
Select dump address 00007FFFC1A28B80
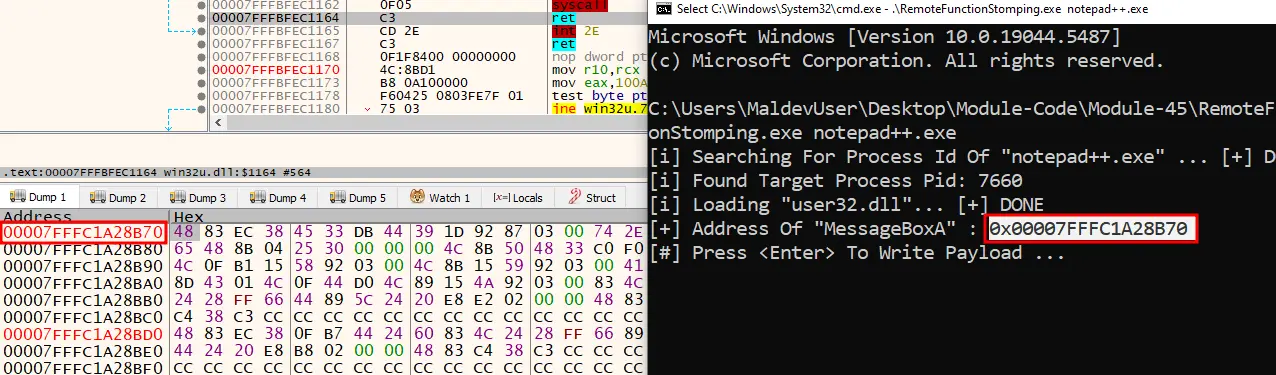point(83,250)
